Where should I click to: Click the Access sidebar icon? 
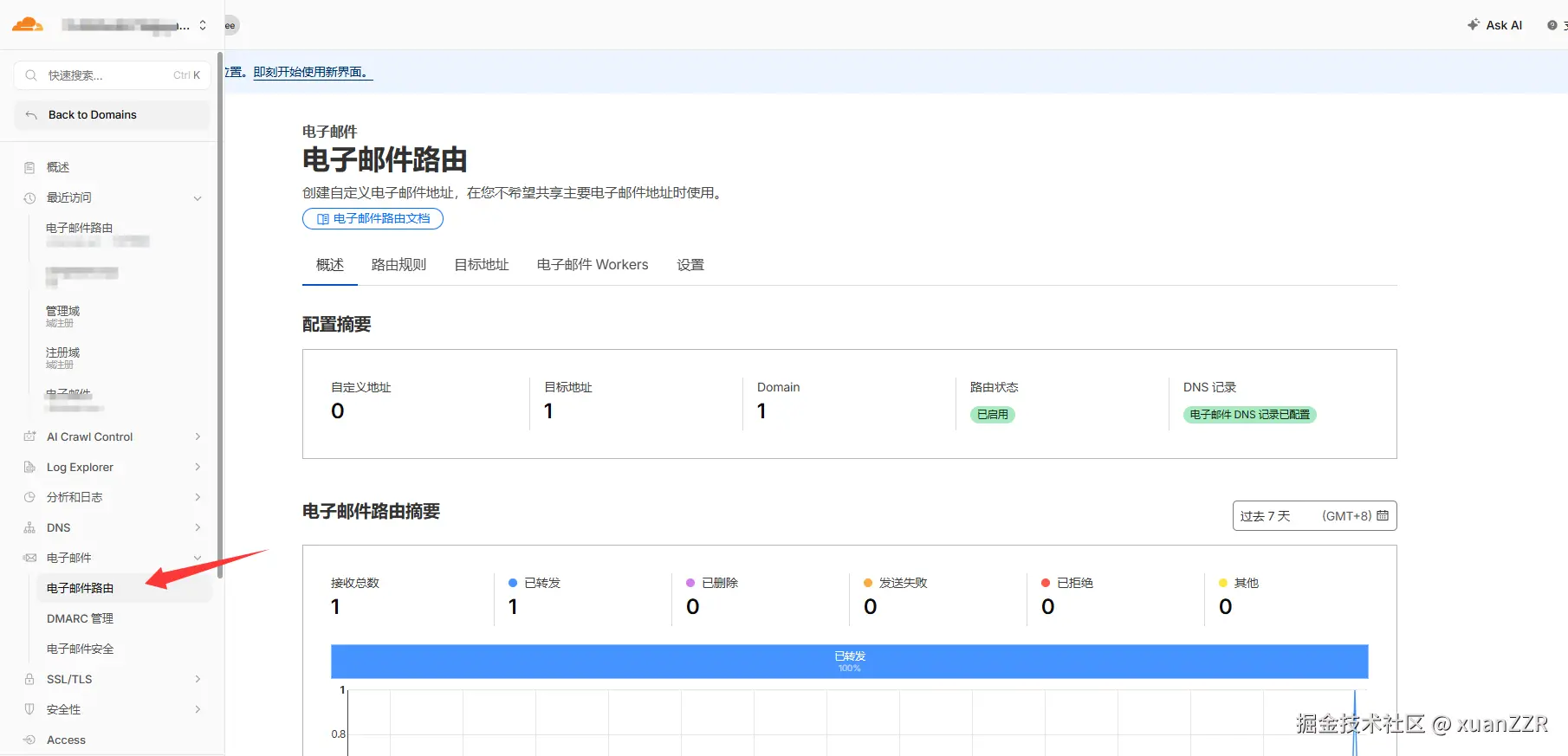(x=29, y=740)
